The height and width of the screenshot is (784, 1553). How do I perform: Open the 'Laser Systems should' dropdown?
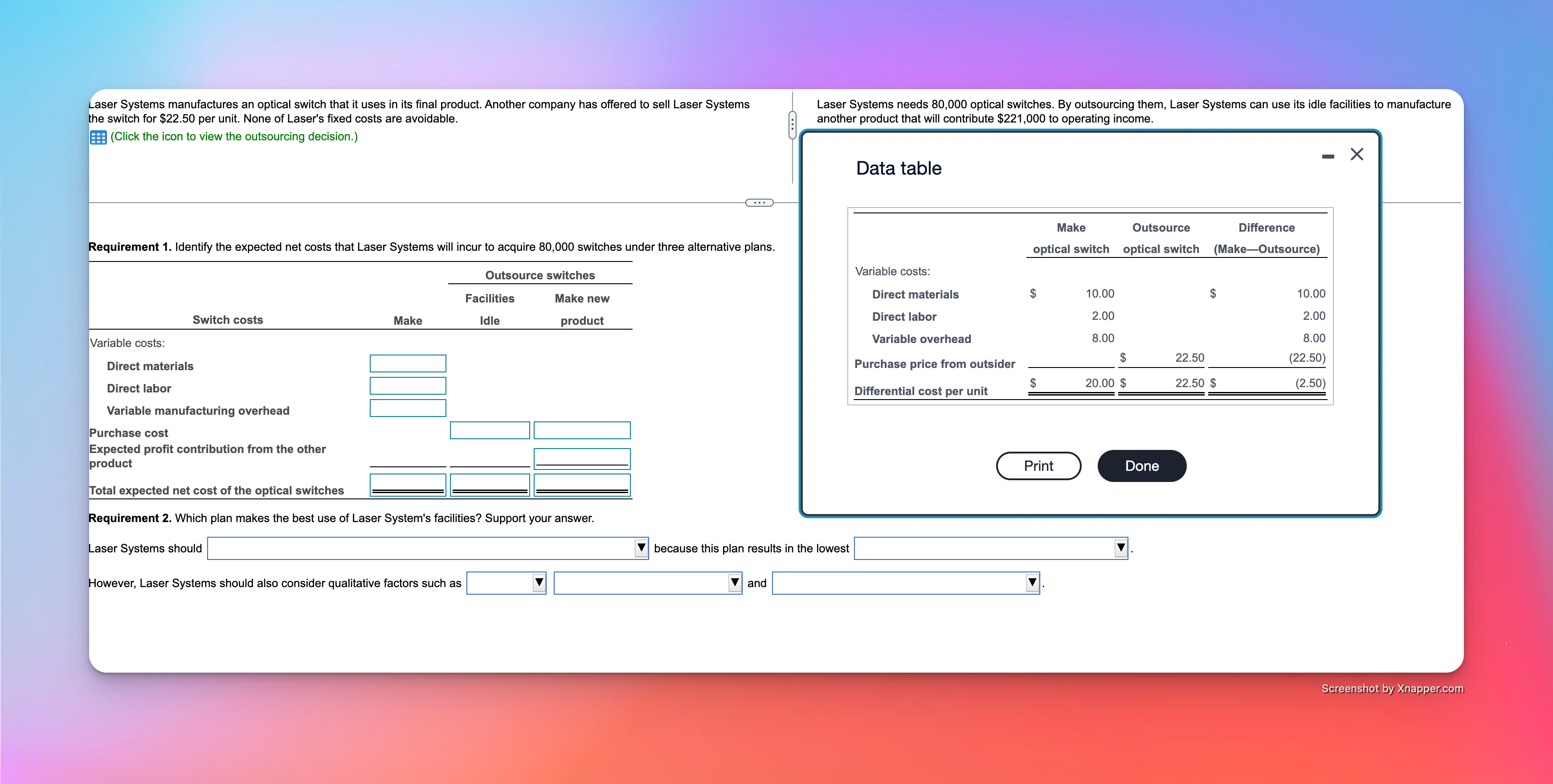(x=428, y=548)
